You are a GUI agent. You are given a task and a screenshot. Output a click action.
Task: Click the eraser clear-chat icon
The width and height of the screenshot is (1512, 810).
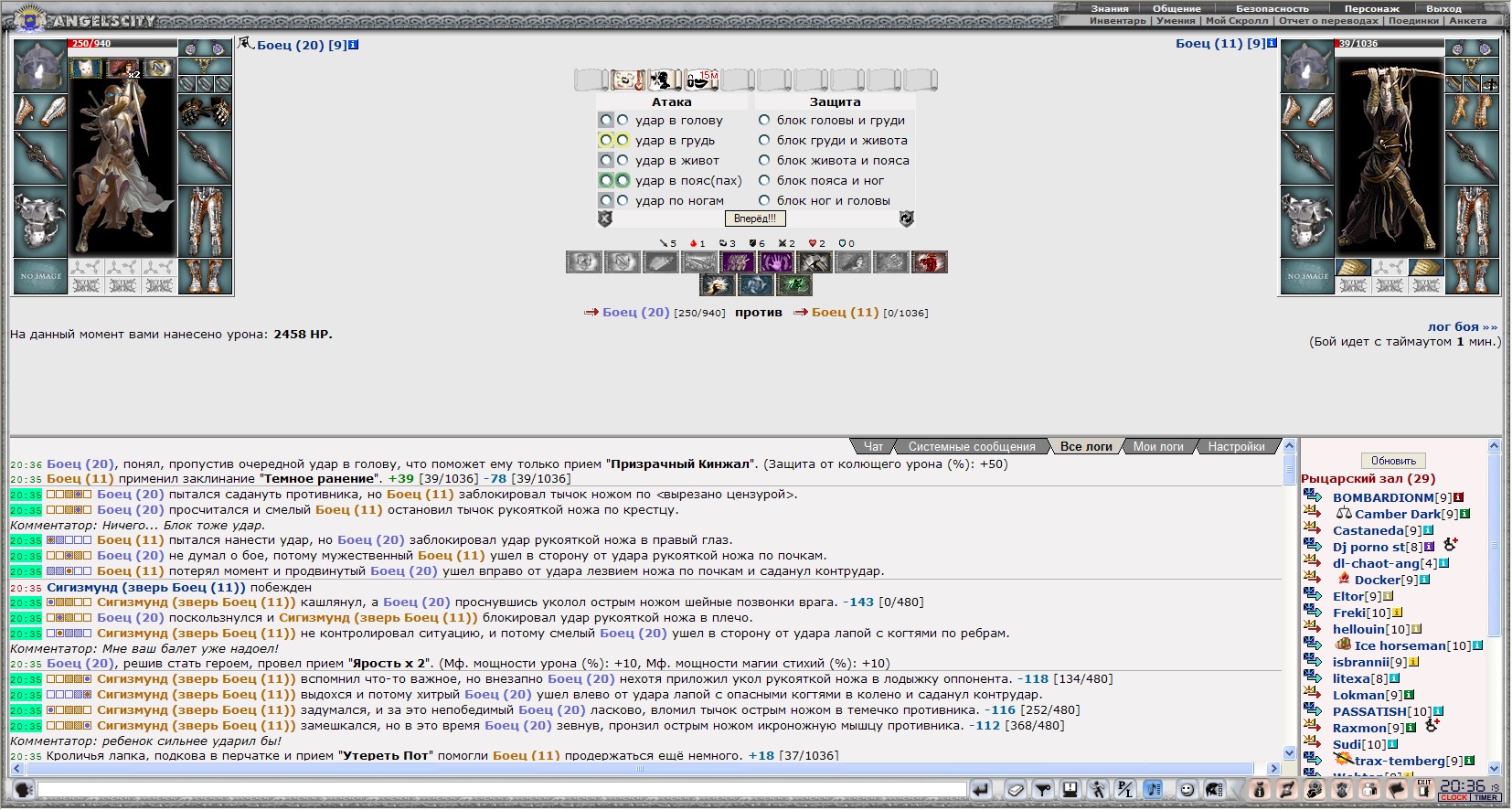1016,790
